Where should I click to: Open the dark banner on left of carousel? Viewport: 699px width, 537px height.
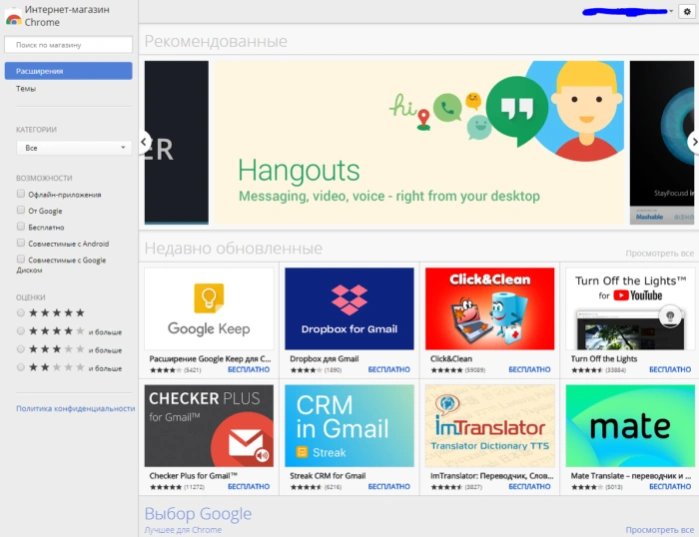(x=177, y=142)
